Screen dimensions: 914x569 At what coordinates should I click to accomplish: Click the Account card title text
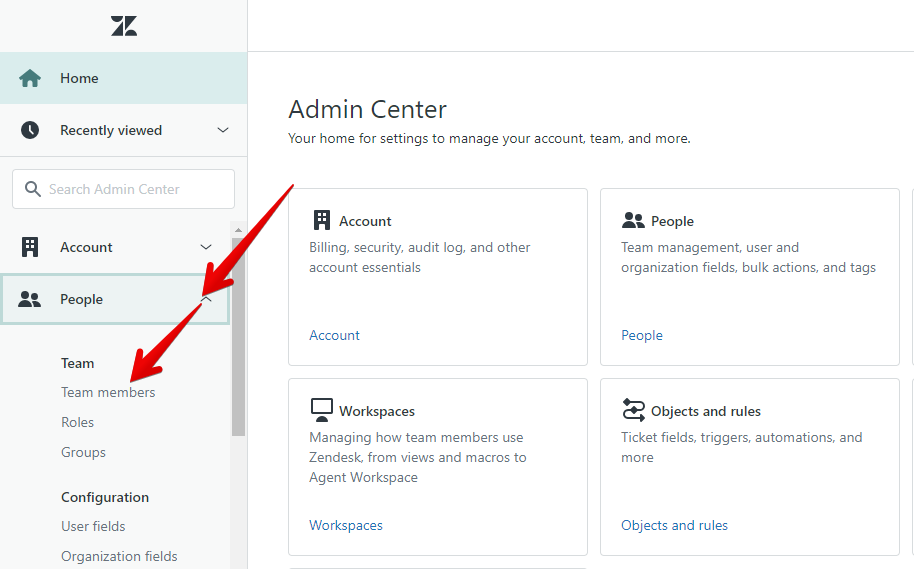tap(365, 221)
